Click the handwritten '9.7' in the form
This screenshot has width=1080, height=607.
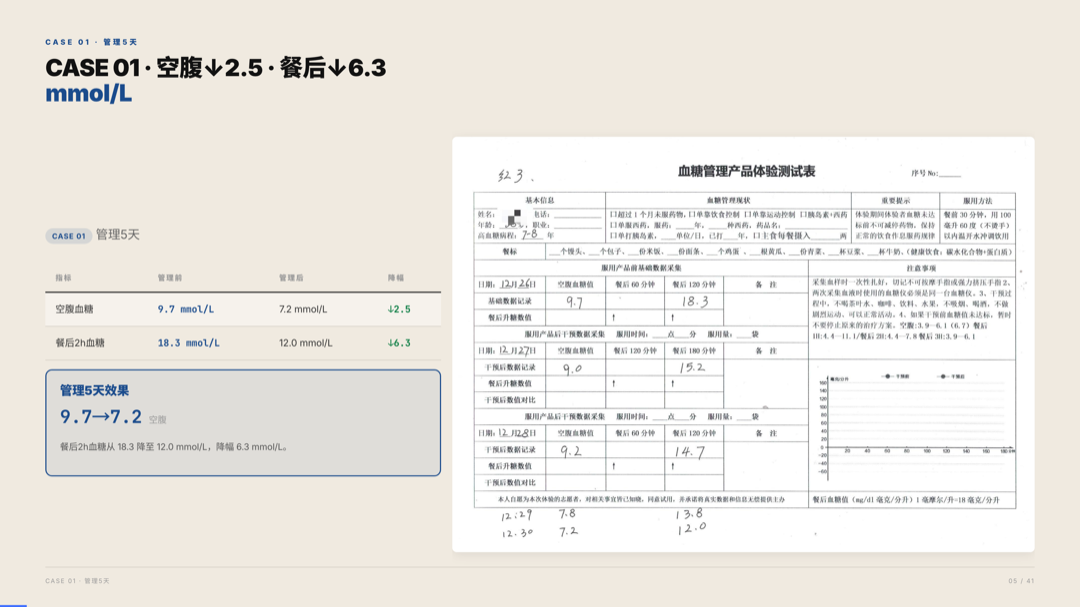[x=574, y=301]
